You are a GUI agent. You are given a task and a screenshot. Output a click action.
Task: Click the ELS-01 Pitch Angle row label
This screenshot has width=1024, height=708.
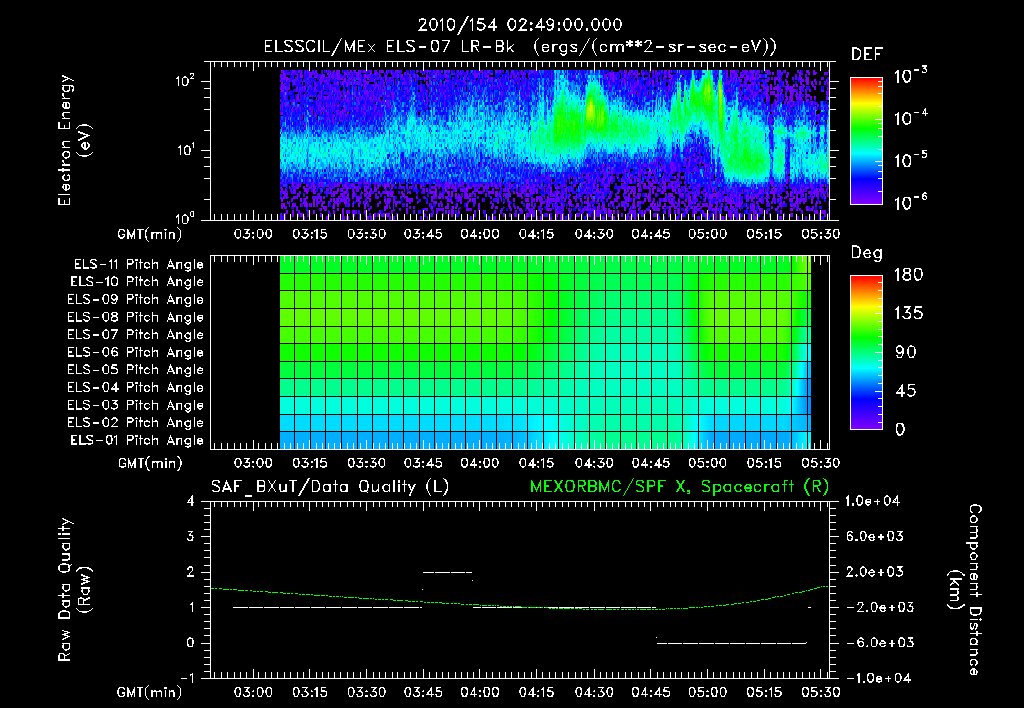[137, 440]
